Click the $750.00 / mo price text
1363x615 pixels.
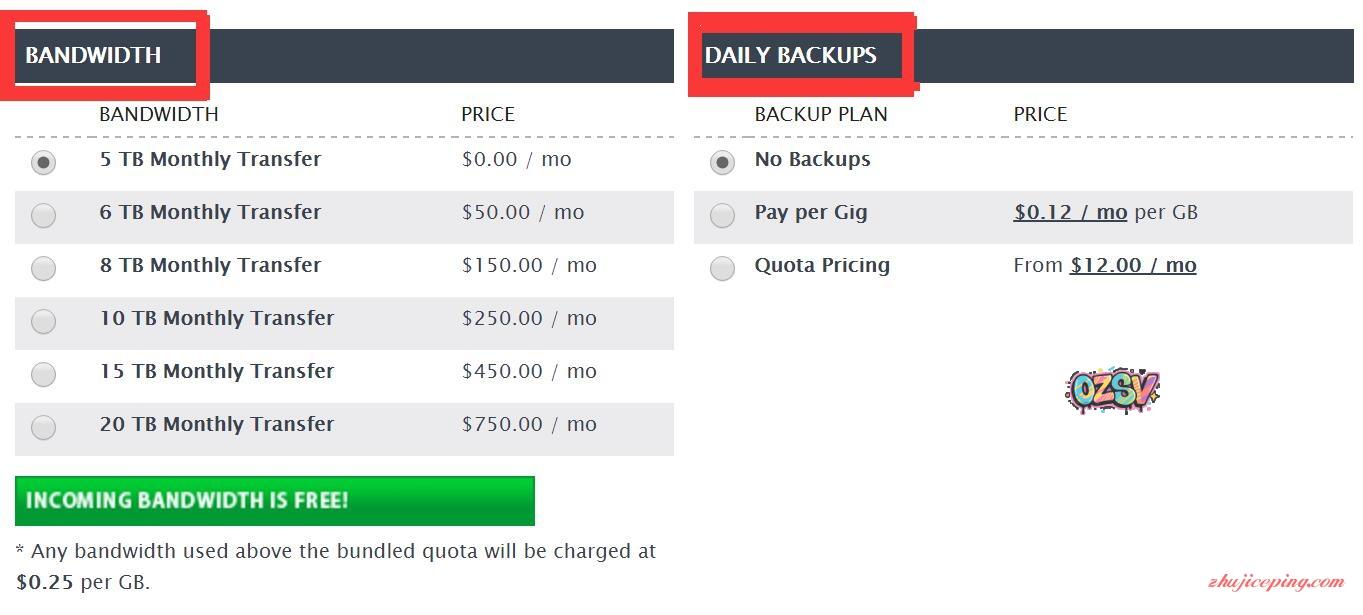[x=529, y=424]
